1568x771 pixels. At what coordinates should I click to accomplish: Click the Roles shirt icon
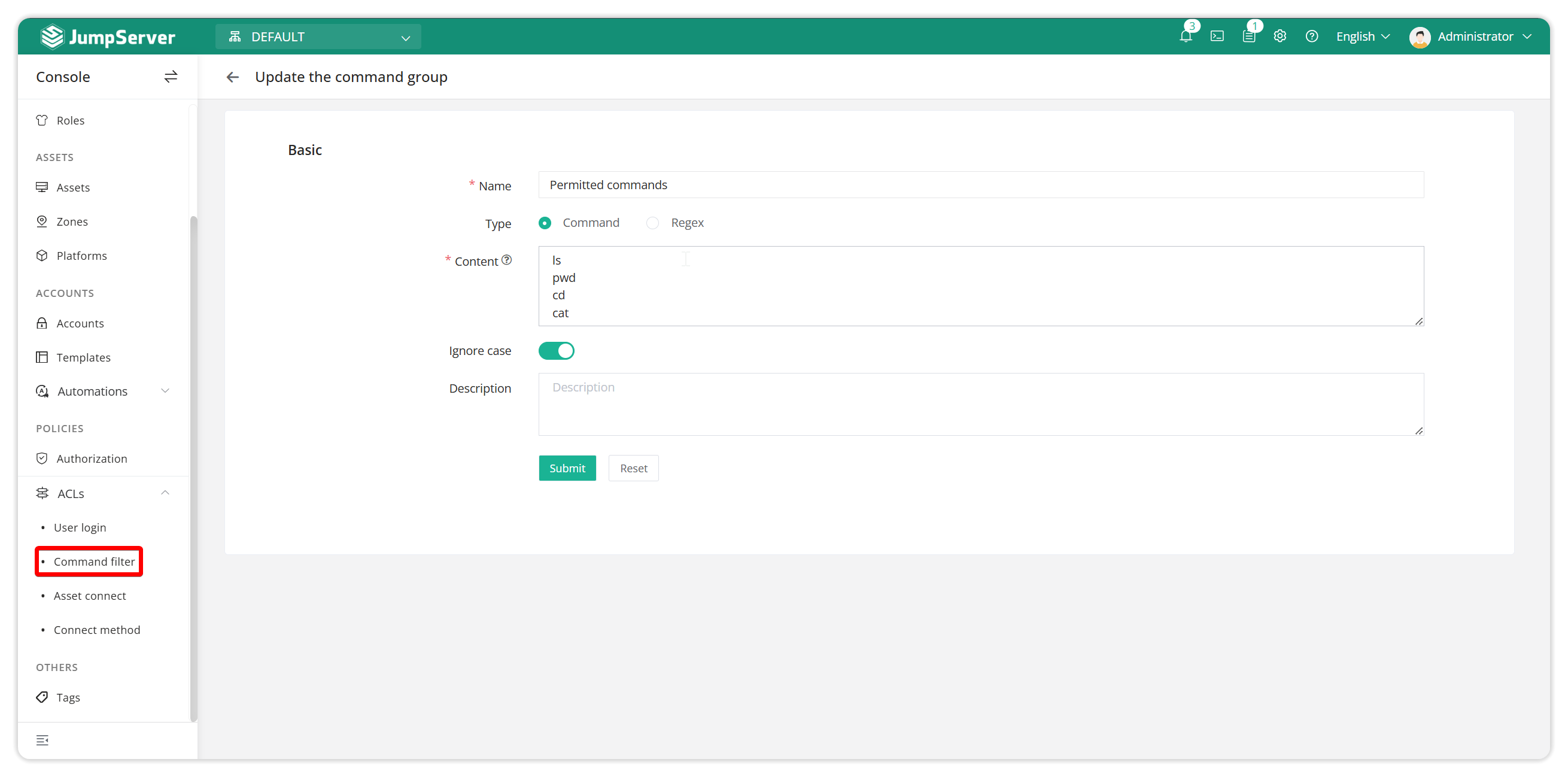tap(42, 120)
